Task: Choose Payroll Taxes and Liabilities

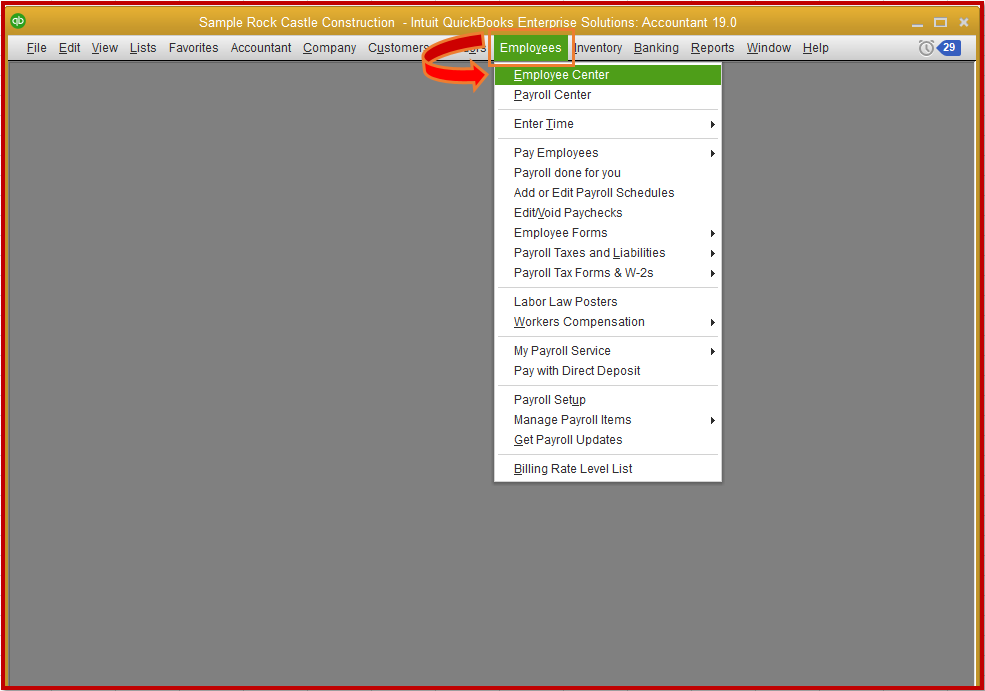Action: click(607, 253)
